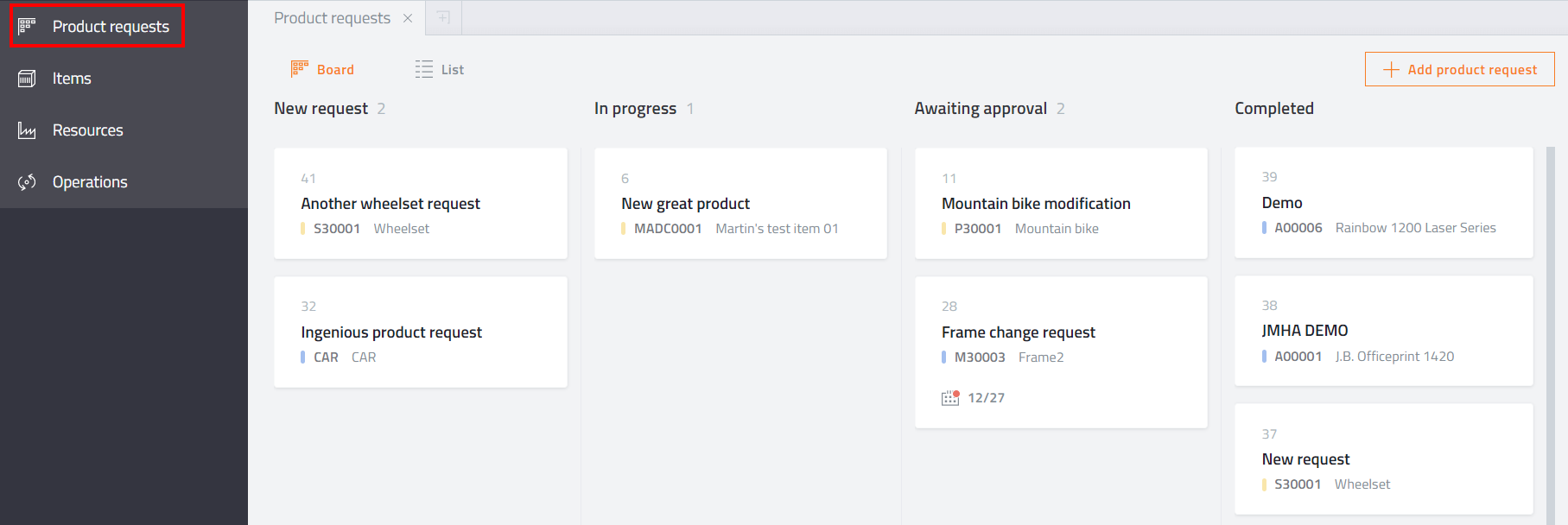The width and height of the screenshot is (1568, 525).
Task: Click the Operations cycle icon
Action: coord(27,182)
